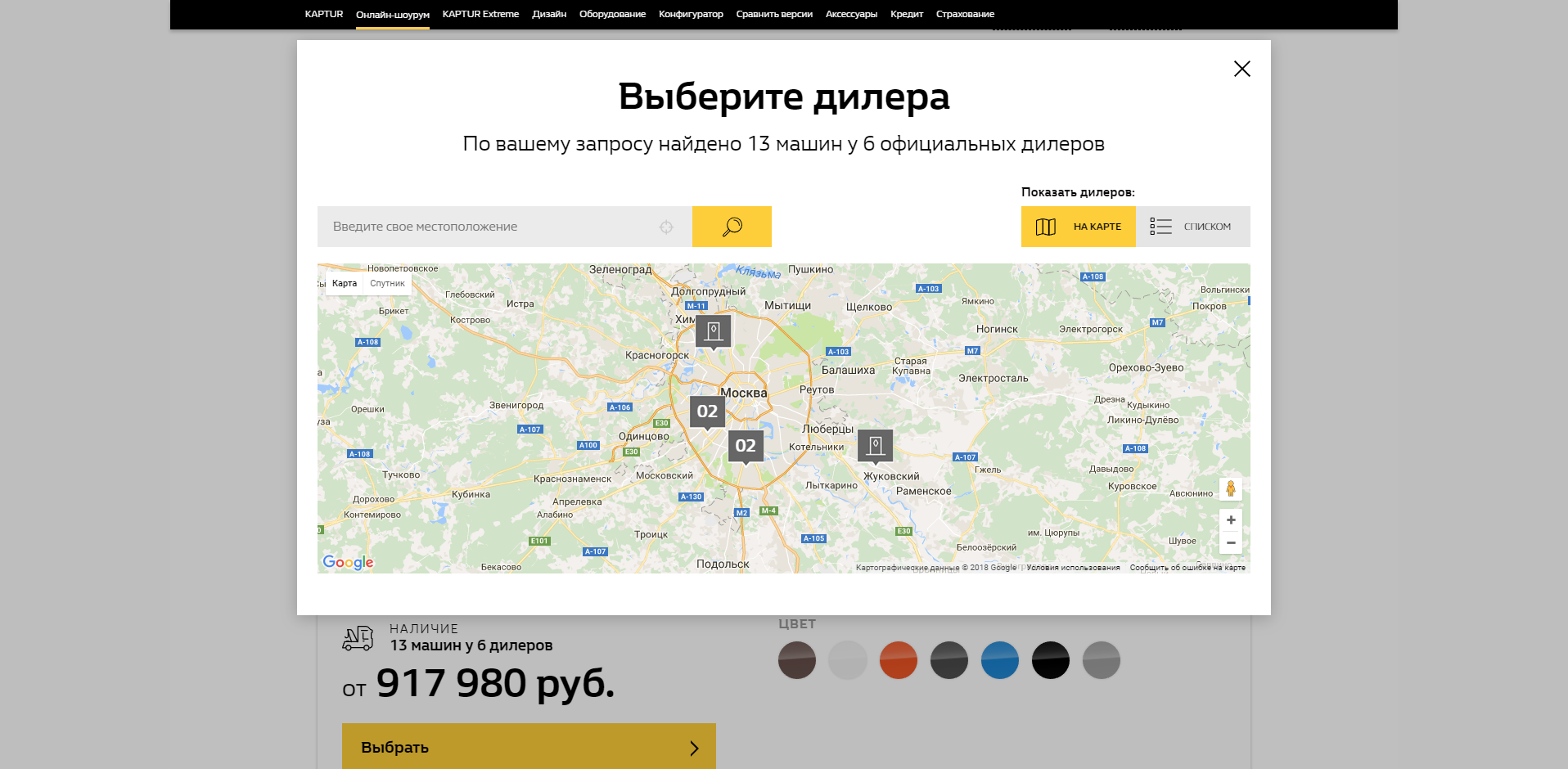Click the Street View pegman icon
The height and width of the screenshot is (769, 1568).
1231,488
